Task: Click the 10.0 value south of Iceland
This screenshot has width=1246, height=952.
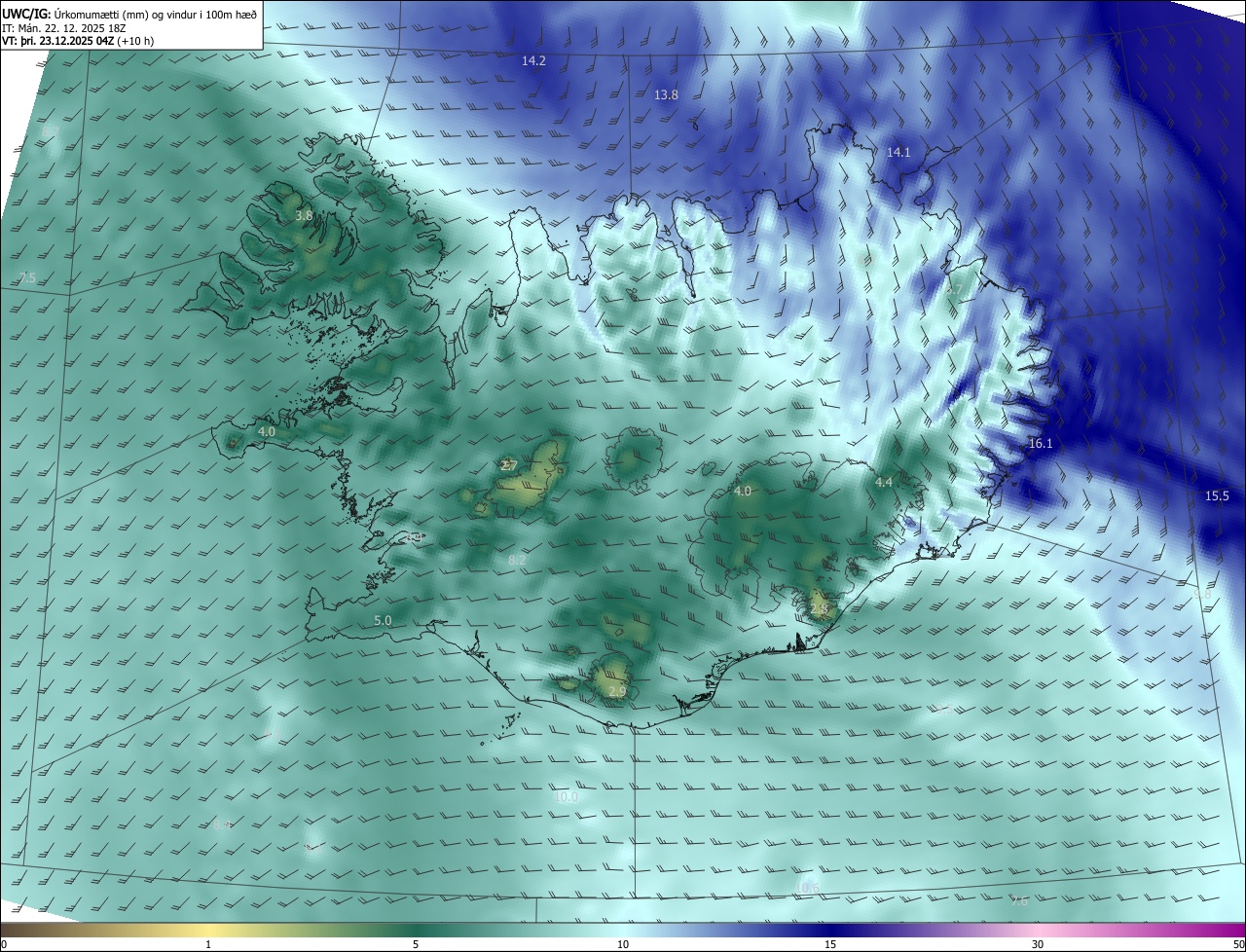Action: pyautogui.click(x=567, y=796)
